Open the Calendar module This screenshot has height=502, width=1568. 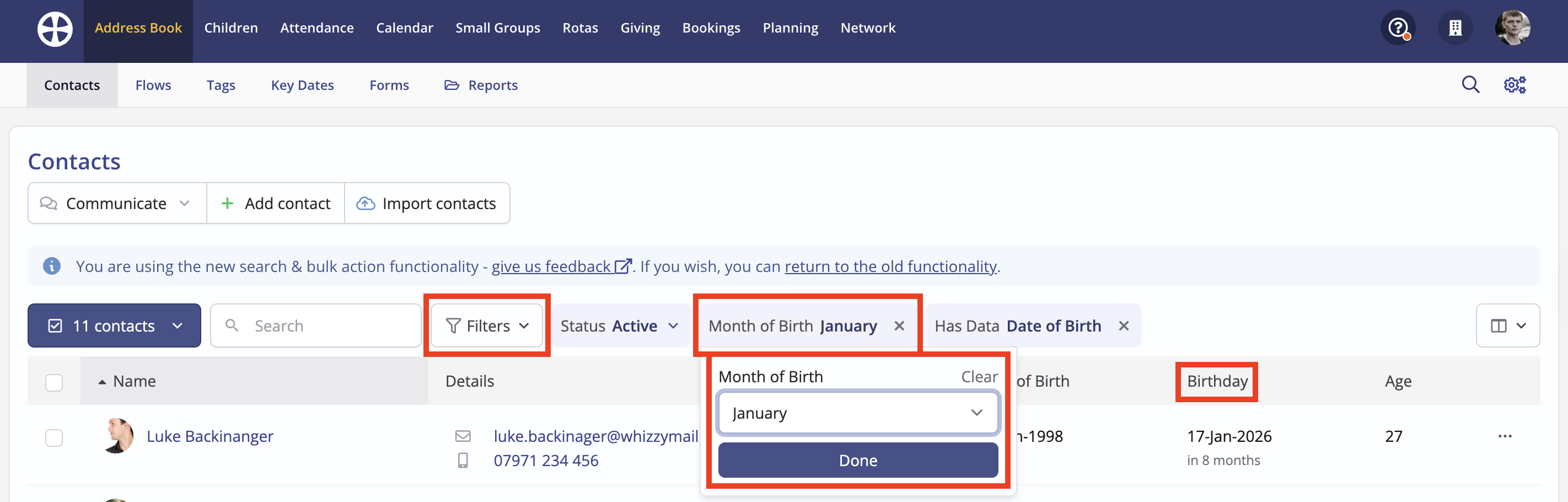[x=404, y=28]
